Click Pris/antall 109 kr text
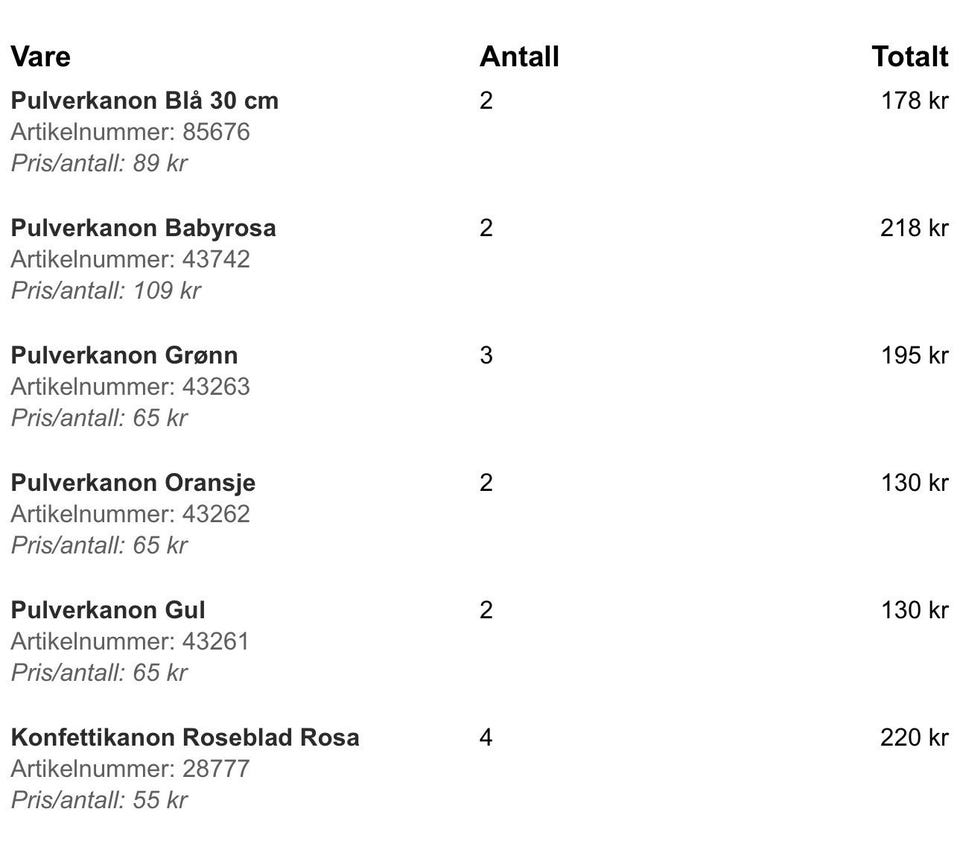The width and height of the screenshot is (960, 841). click(x=106, y=291)
